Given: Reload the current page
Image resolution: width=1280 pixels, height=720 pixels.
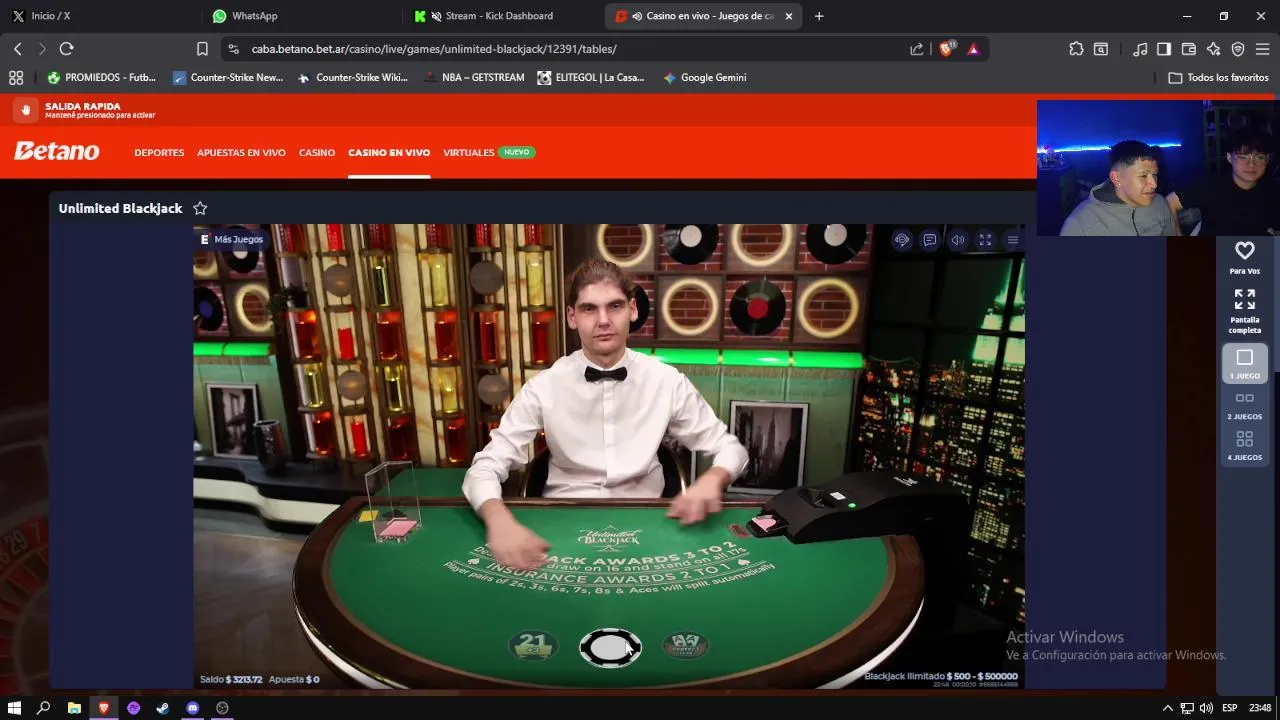Looking at the screenshot, I should click(x=67, y=49).
